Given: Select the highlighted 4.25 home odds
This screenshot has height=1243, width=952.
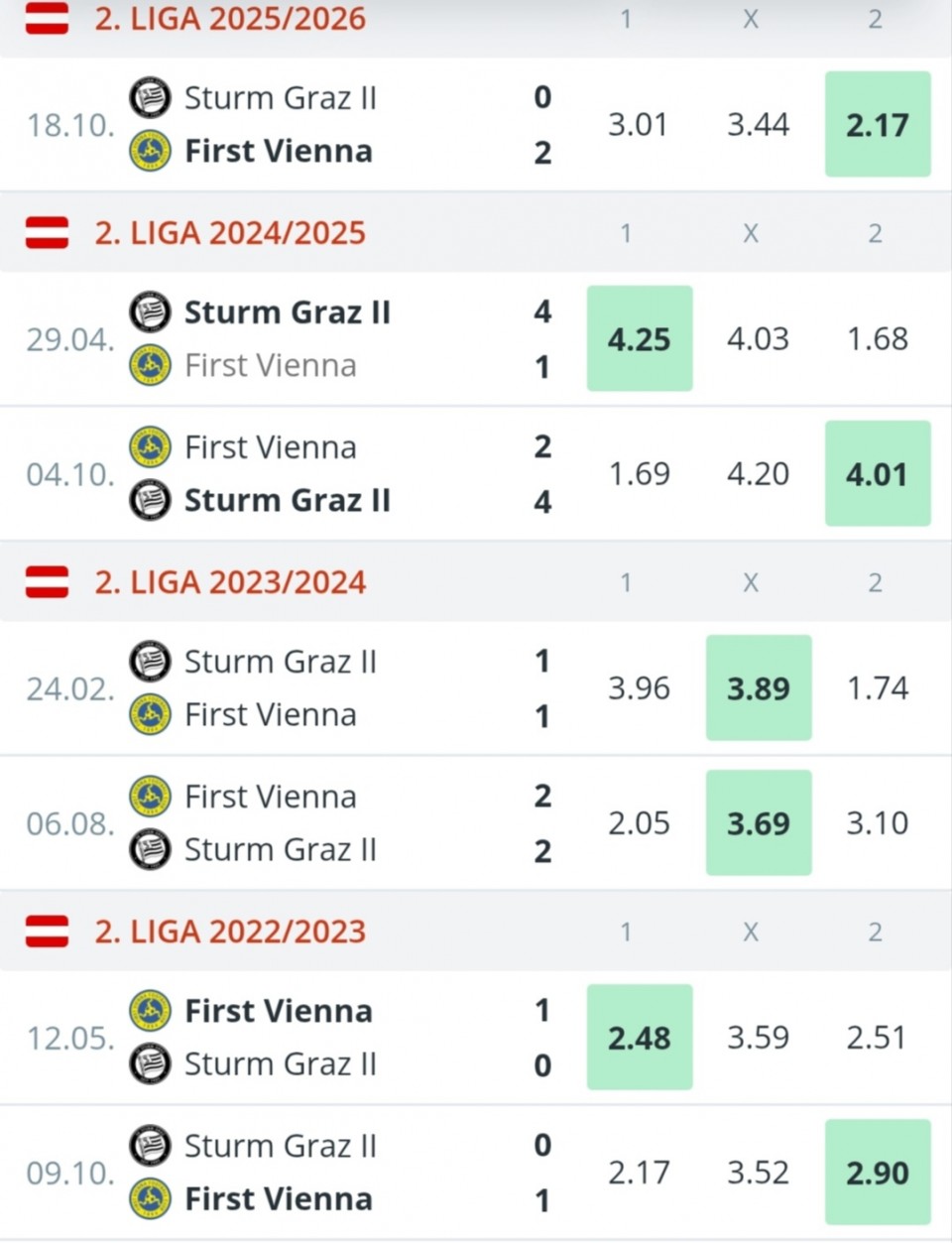Looking at the screenshot, I should pos(640,339).
